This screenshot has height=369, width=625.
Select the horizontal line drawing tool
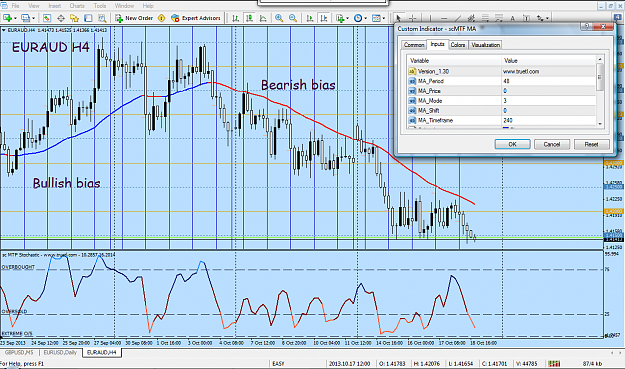pyautogui.click(x=444, y=18)
